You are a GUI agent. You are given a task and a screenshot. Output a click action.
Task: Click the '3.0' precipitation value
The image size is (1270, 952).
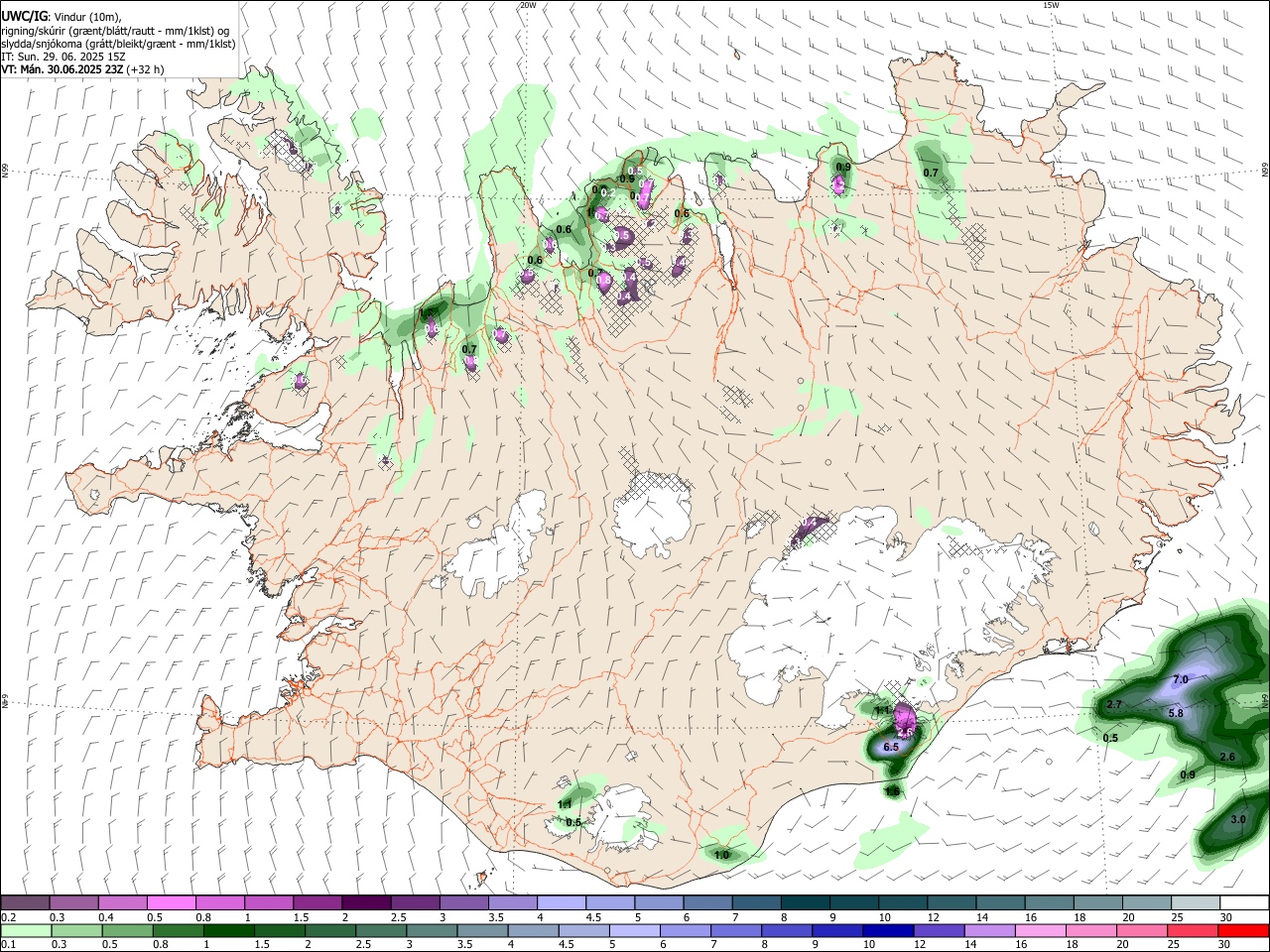pos(1238,820)
